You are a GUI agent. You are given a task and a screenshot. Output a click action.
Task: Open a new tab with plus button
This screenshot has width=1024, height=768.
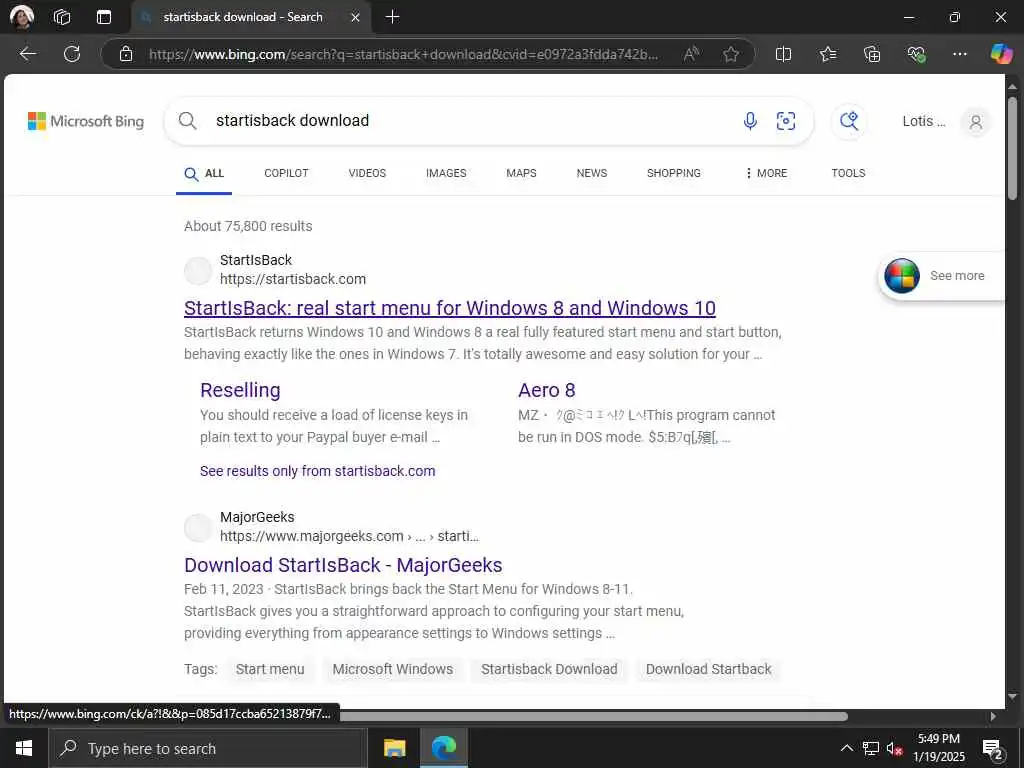(392, 17)
